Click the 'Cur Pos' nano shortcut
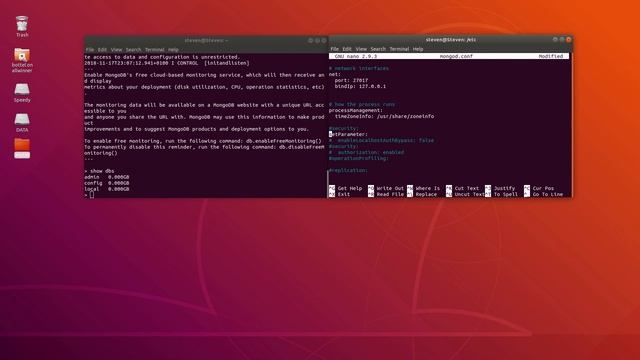This screenshot has height=360, width=640. (x=539, y=189)
